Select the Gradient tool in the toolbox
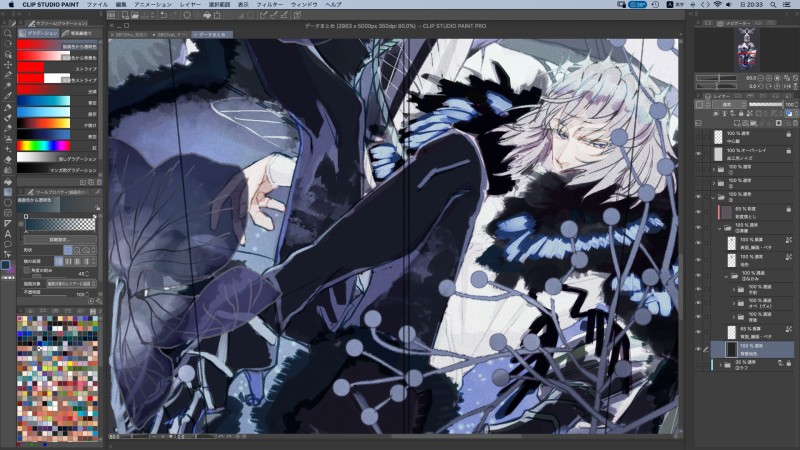This screenshot has height=450, width=800. 8,192
